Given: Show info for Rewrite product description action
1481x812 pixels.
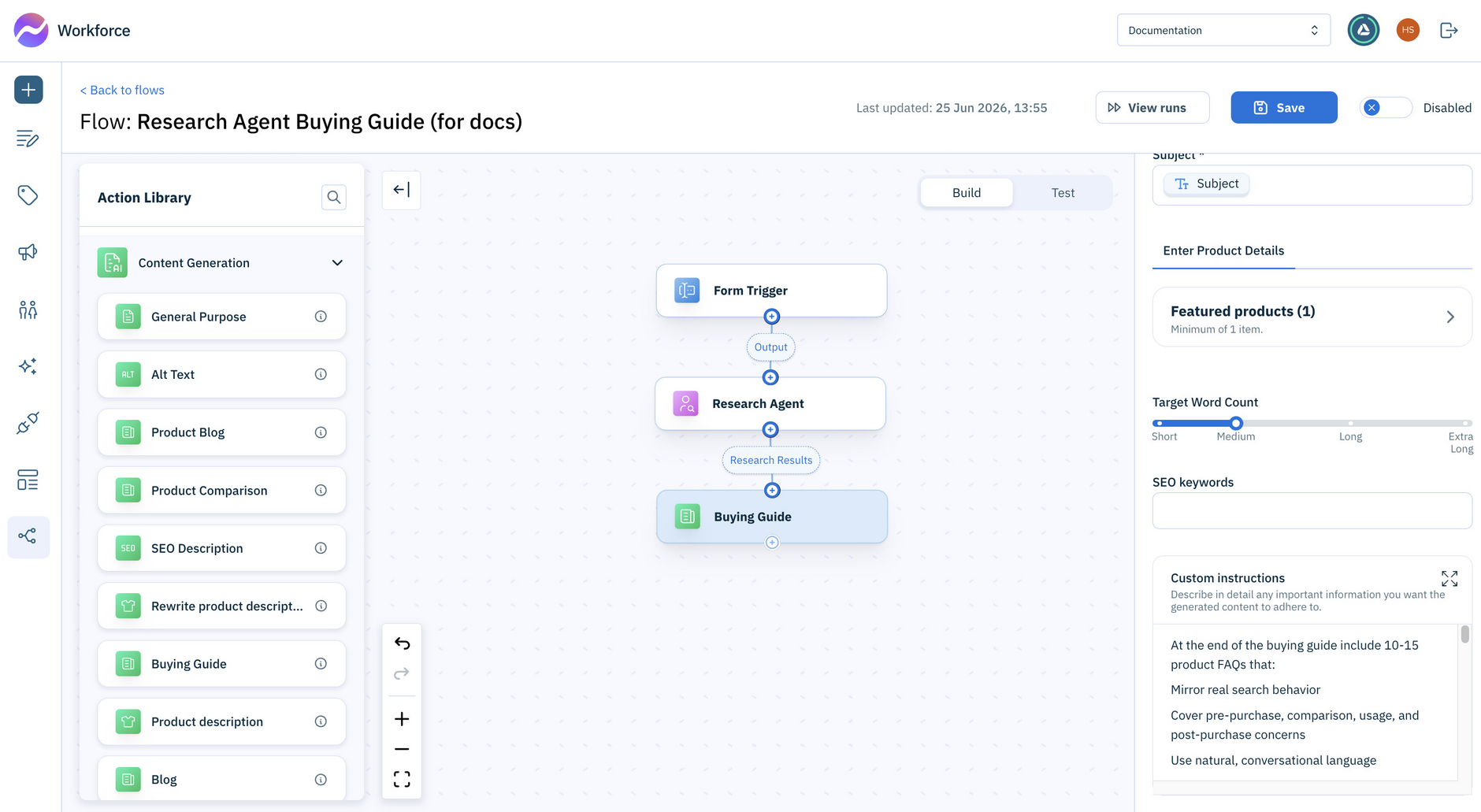Looking at the screenshot, I should pos(321,606).
